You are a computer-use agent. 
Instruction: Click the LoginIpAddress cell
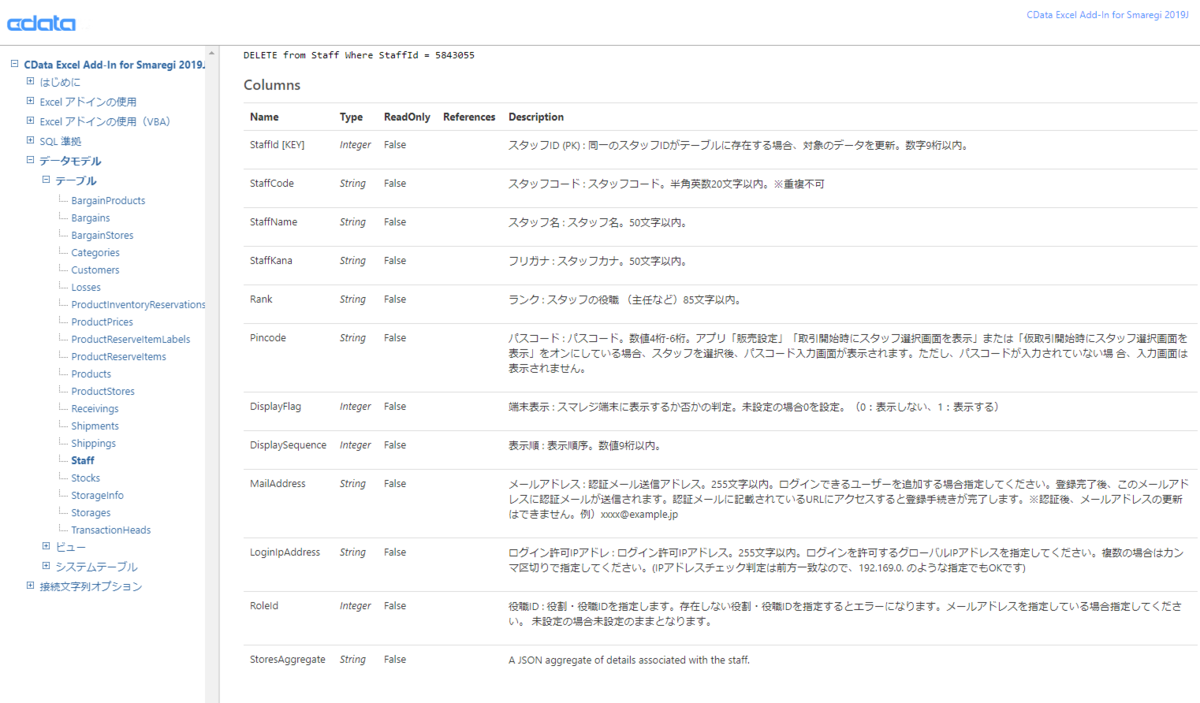pyautogui.click(x=285, y=552)
